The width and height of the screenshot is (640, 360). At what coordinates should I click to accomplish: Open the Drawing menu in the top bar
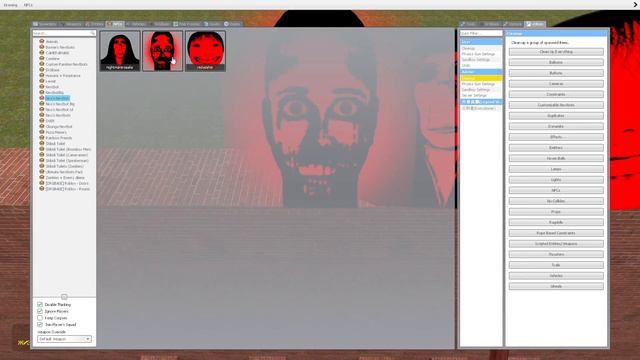coord(11,5)
